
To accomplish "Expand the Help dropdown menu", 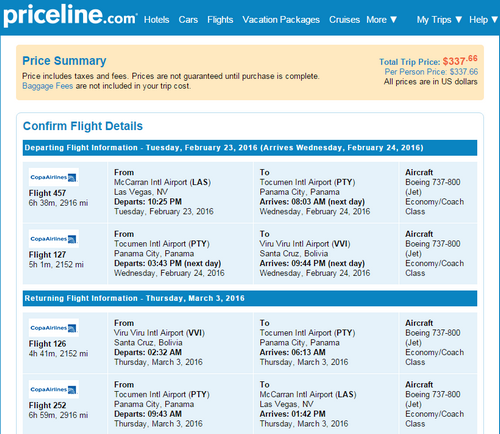I will 483,20.
